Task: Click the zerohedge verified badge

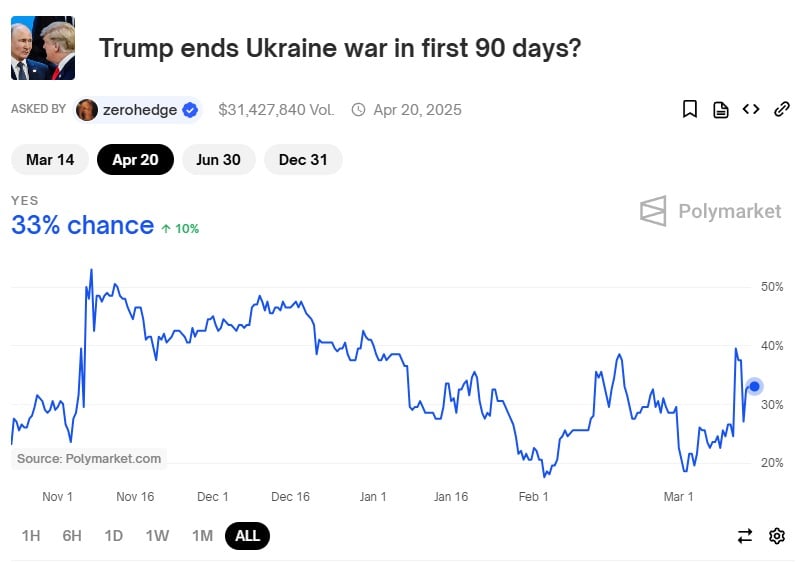Action: coord(189,110)
